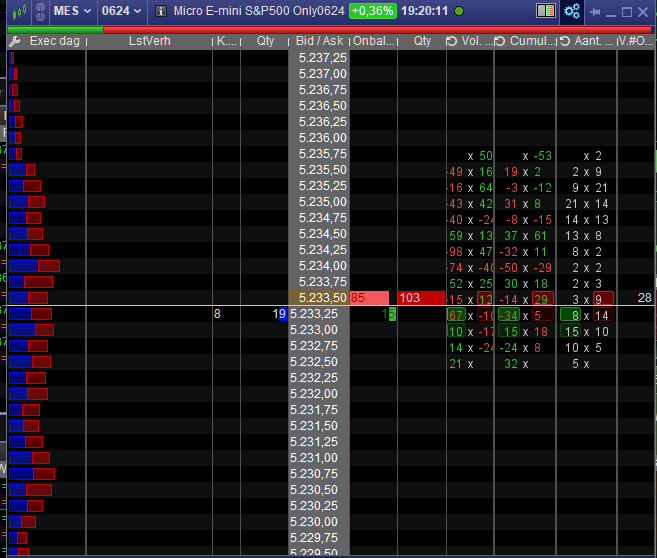The height and width of the screenshot is (558, 657).
Task: Click the red portion of buy/sell bar
Action: [x=378, y=30]
